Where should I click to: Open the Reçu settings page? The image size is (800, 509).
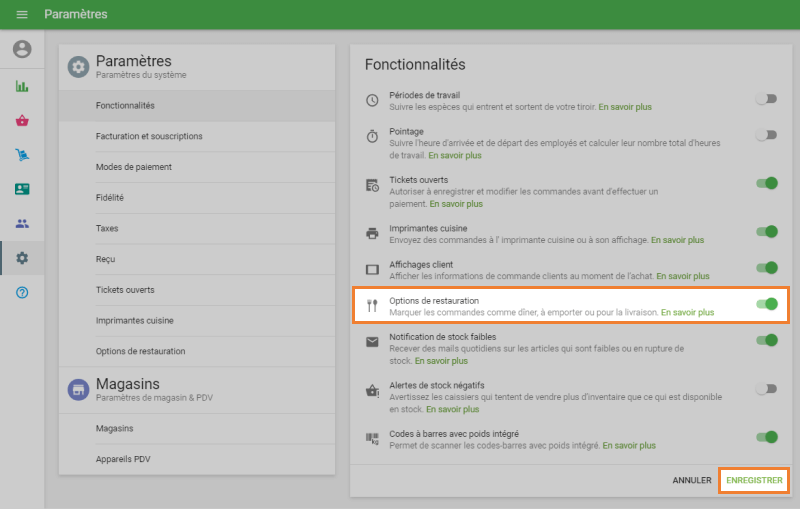pyautogui.click(x=197, y=259)
